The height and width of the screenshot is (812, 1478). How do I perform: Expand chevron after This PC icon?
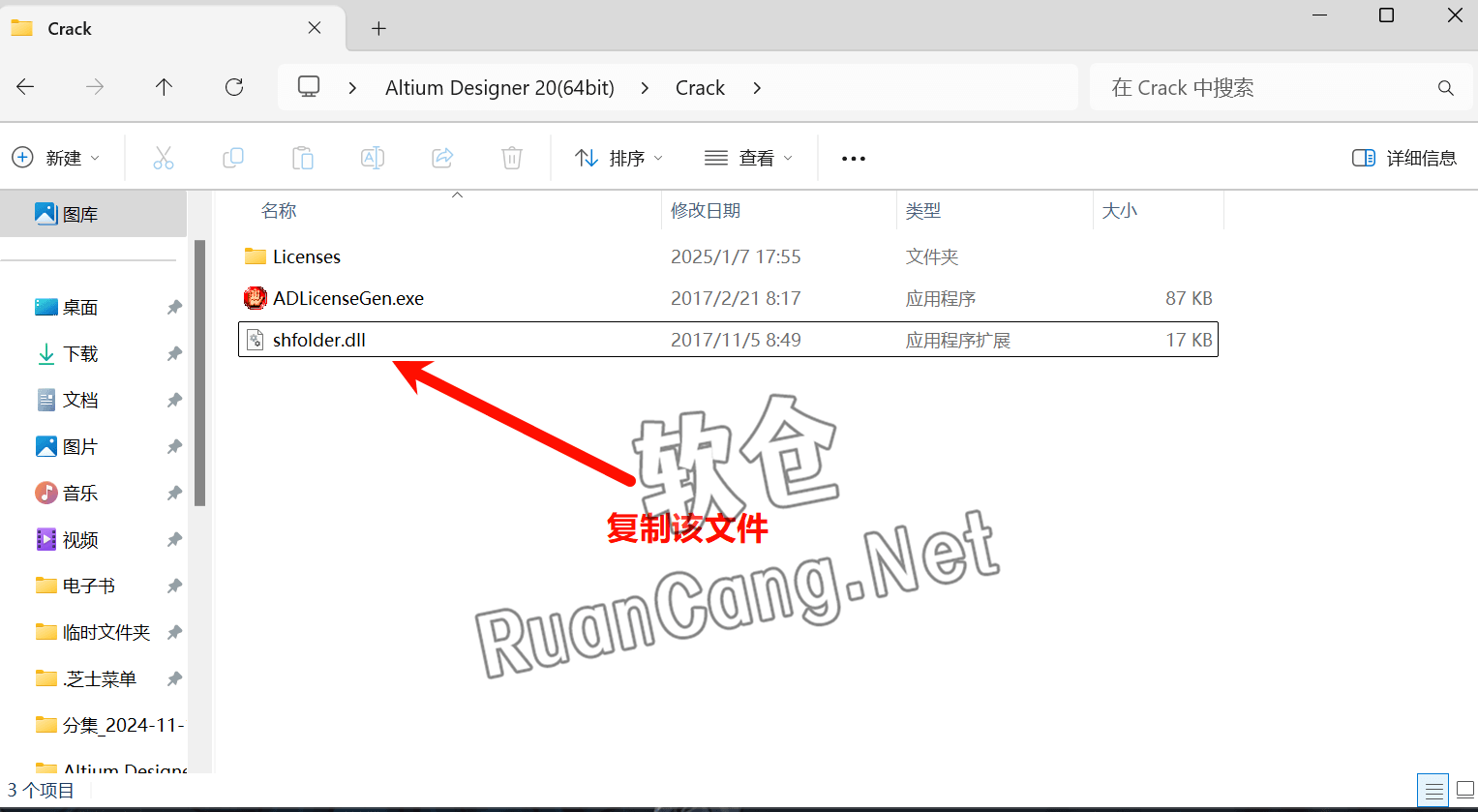(353, 88)
